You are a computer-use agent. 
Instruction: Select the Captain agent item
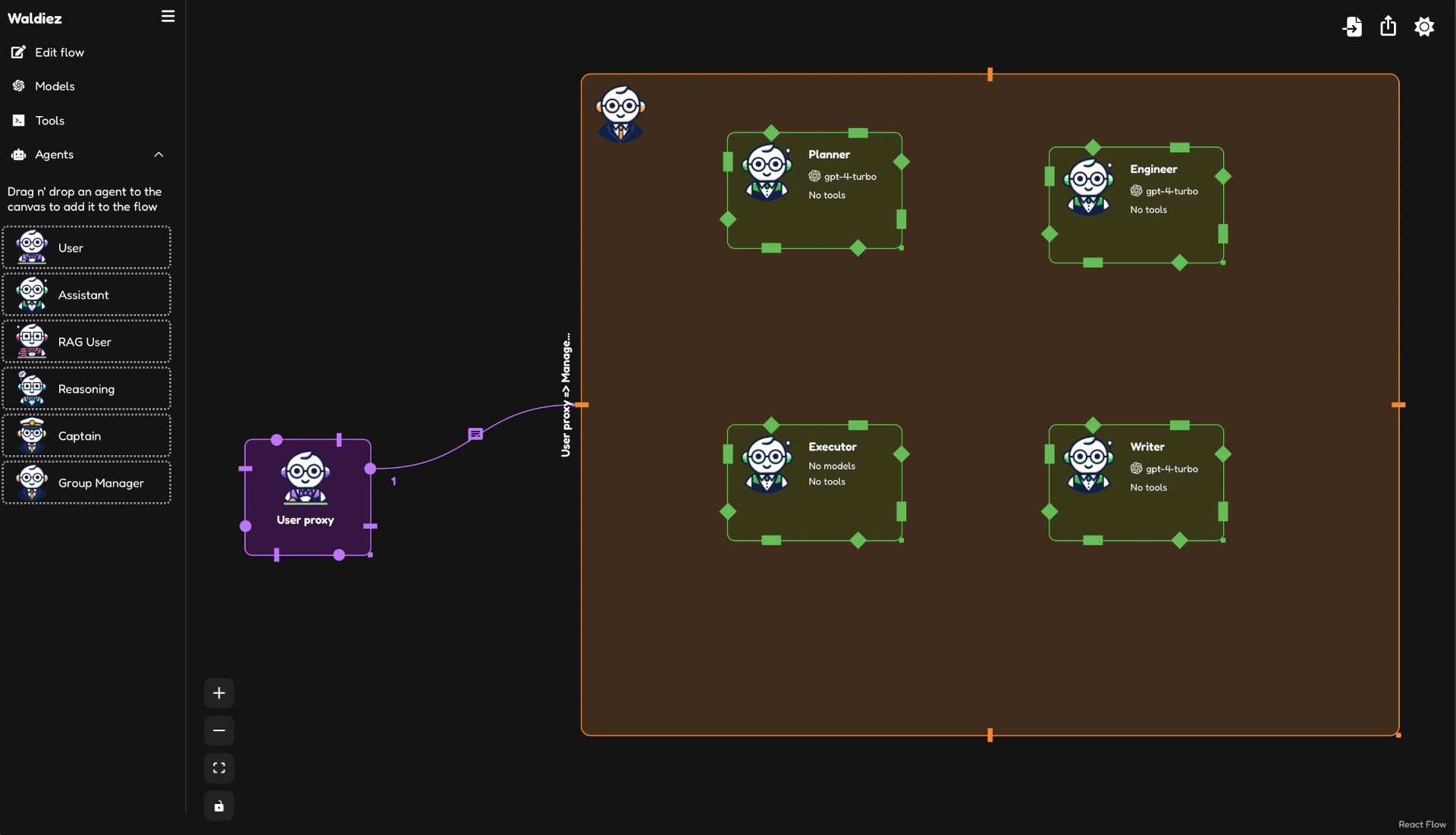[x=86, y=436]
